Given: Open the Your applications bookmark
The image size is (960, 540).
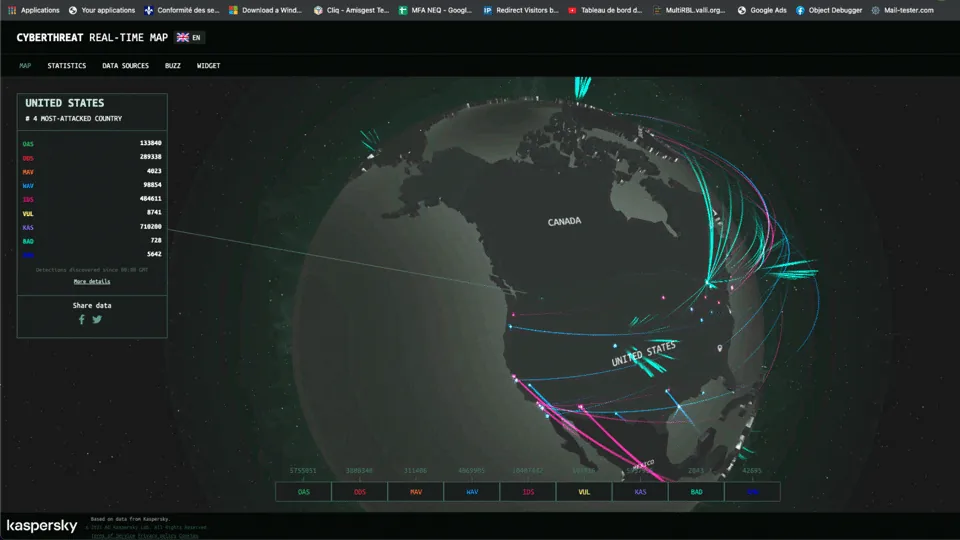Looking at the screenshot, I should click(x=102, y=10).
